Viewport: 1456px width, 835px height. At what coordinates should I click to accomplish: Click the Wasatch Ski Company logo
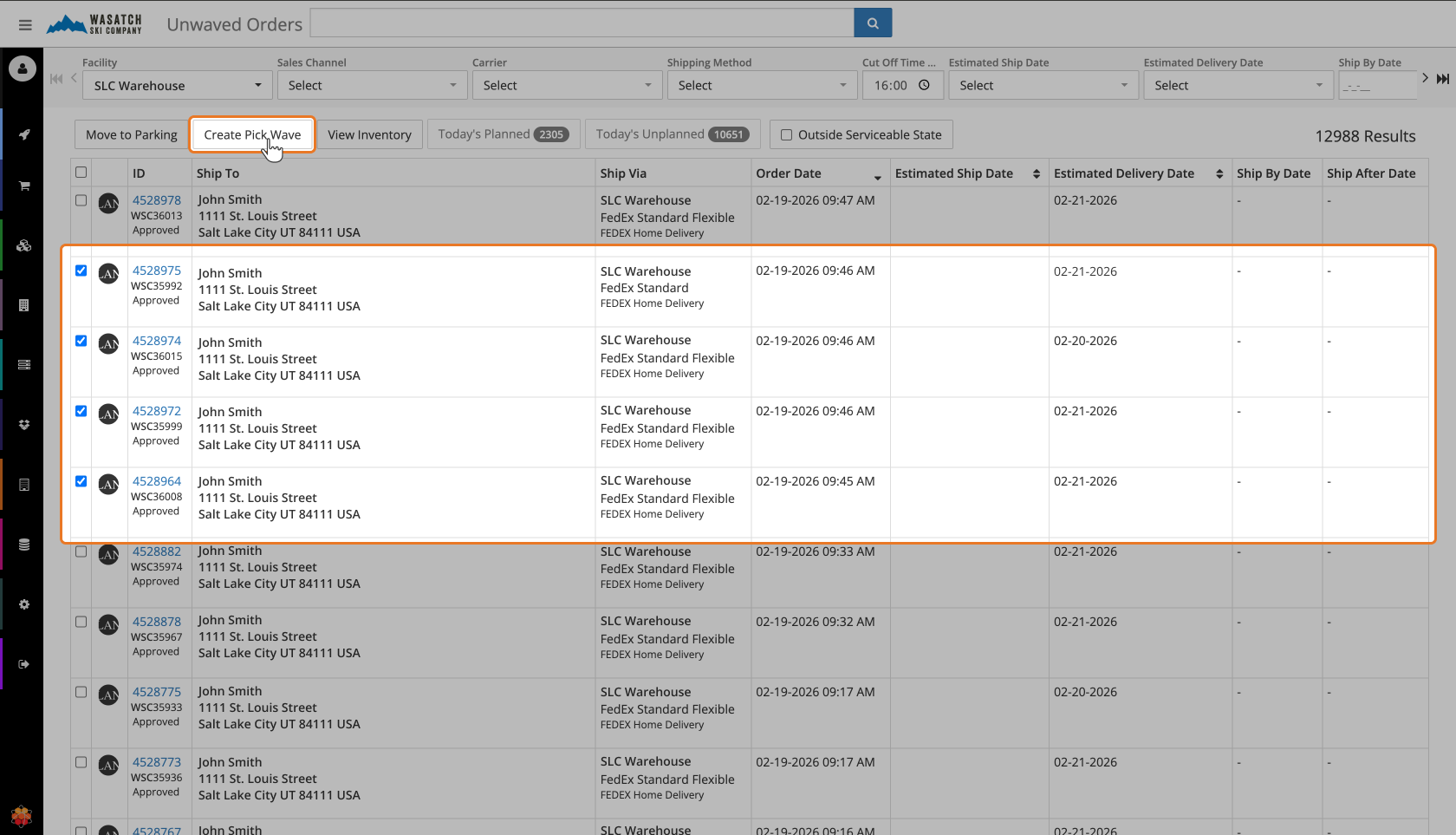tap(94, 23)
